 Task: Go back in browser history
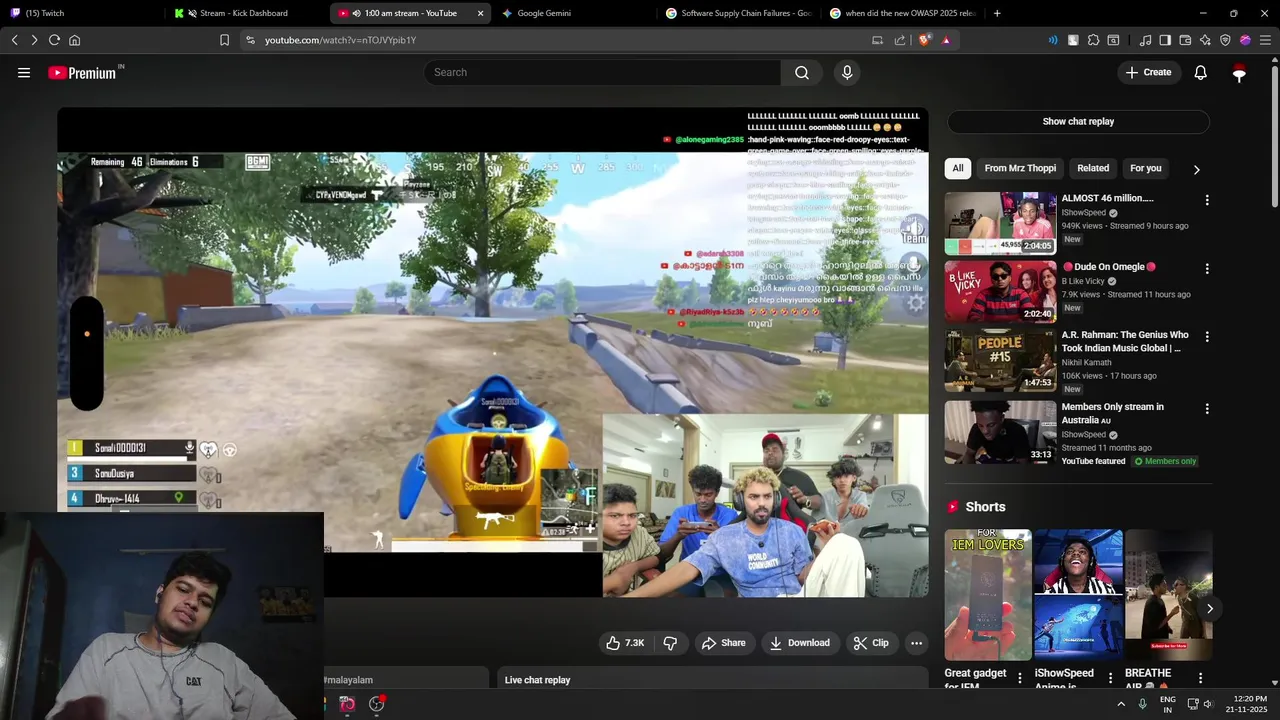click(14, 40)
